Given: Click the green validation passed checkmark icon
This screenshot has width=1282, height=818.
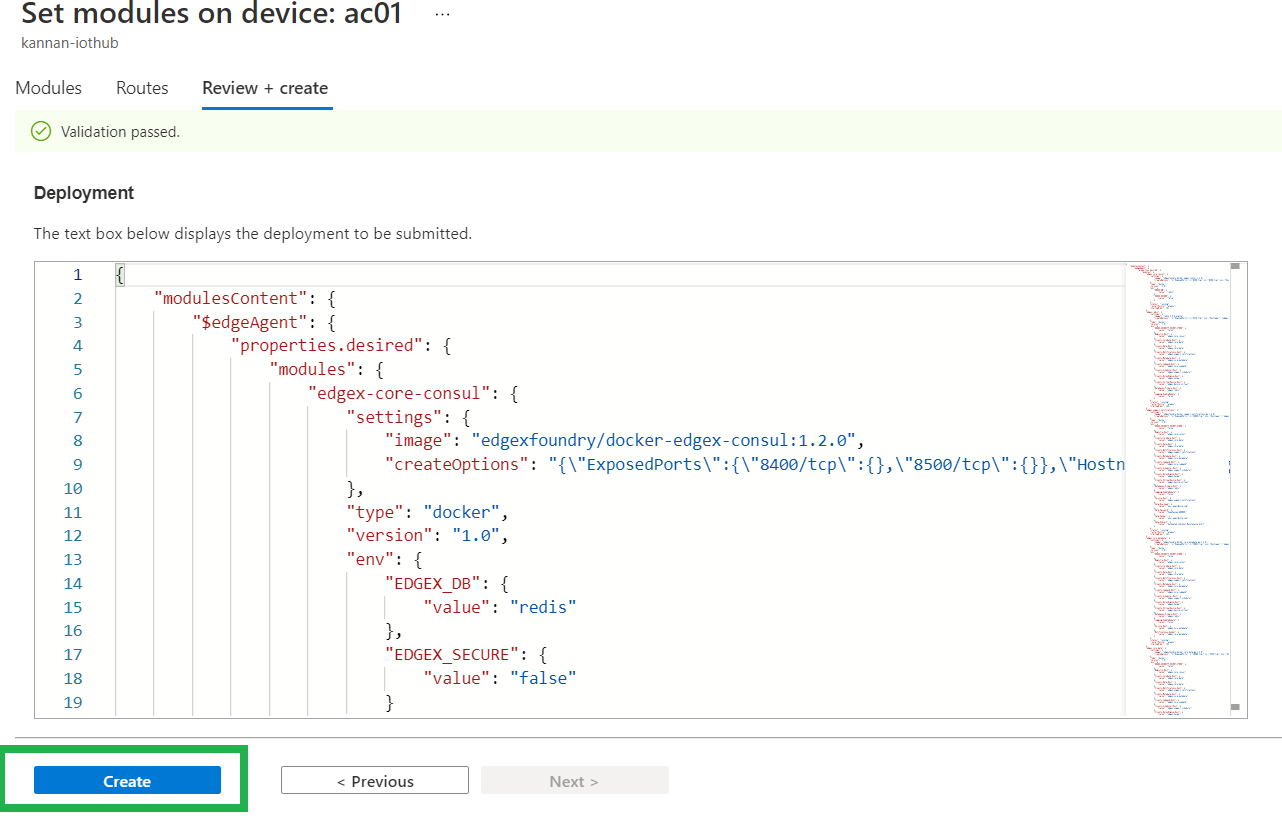Looking at the screenshot, I should (41, 131).
